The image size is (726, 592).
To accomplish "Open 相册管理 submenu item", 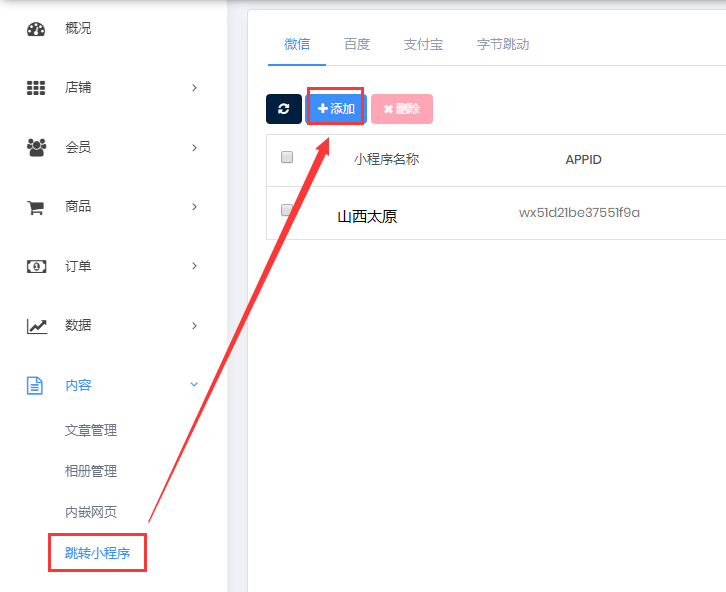I will [91, 471].
